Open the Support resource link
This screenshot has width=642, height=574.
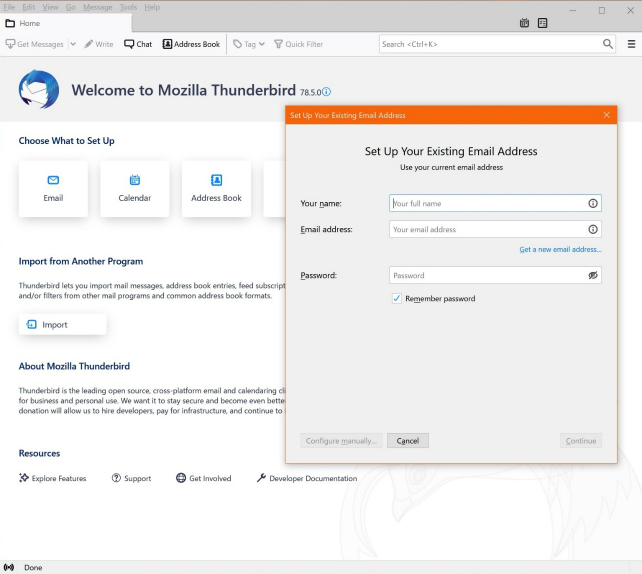[131, 478]
